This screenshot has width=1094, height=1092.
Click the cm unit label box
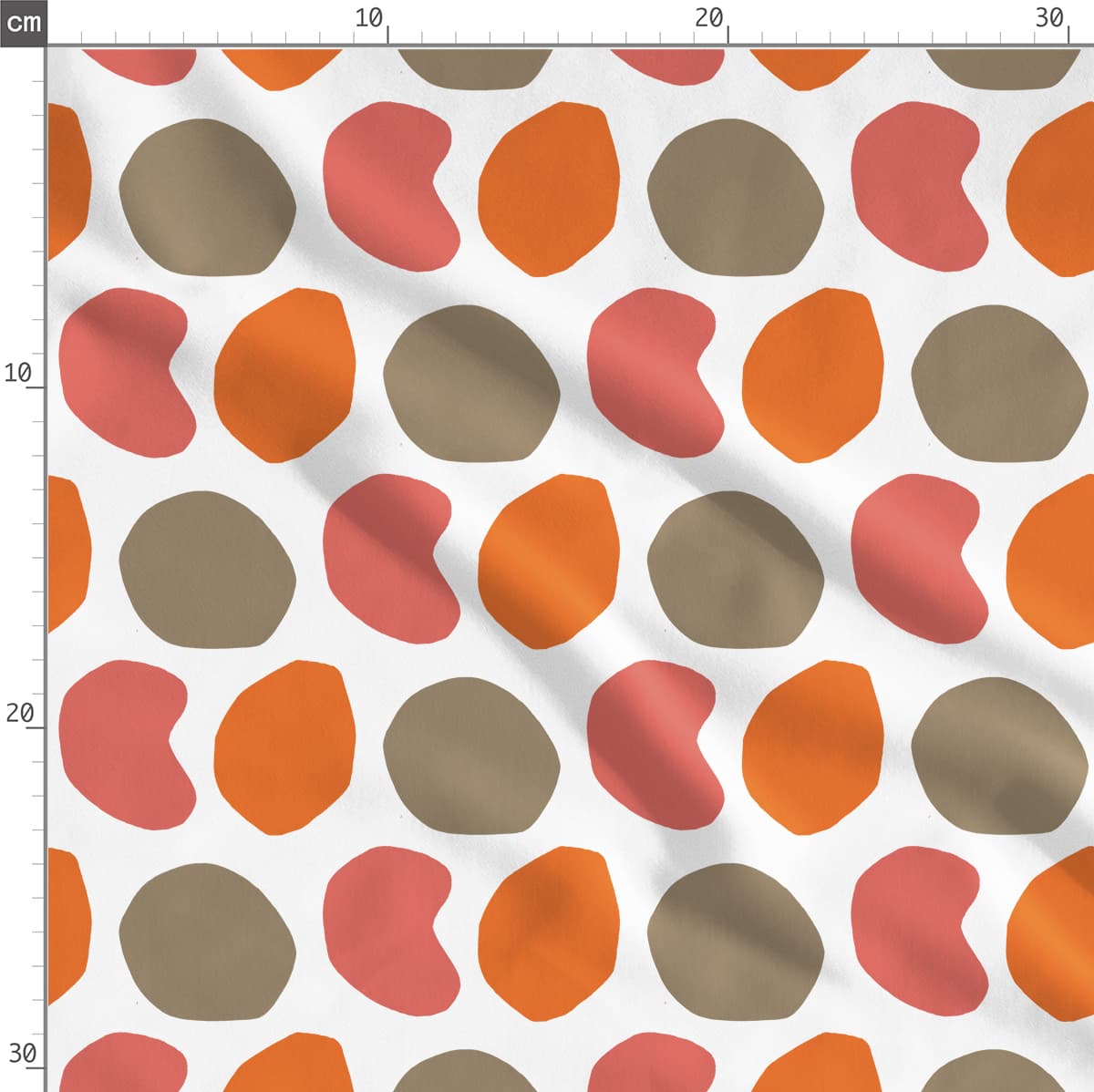(23, 22)
